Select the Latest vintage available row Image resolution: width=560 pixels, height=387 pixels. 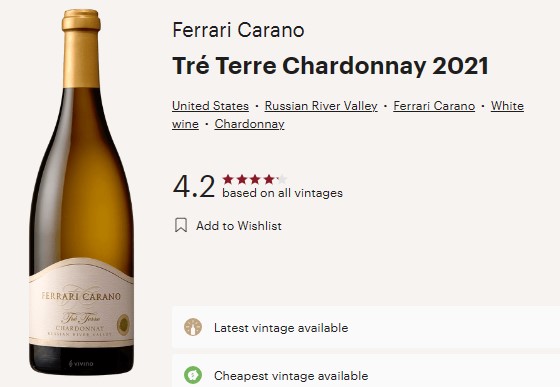pos(366,327)
